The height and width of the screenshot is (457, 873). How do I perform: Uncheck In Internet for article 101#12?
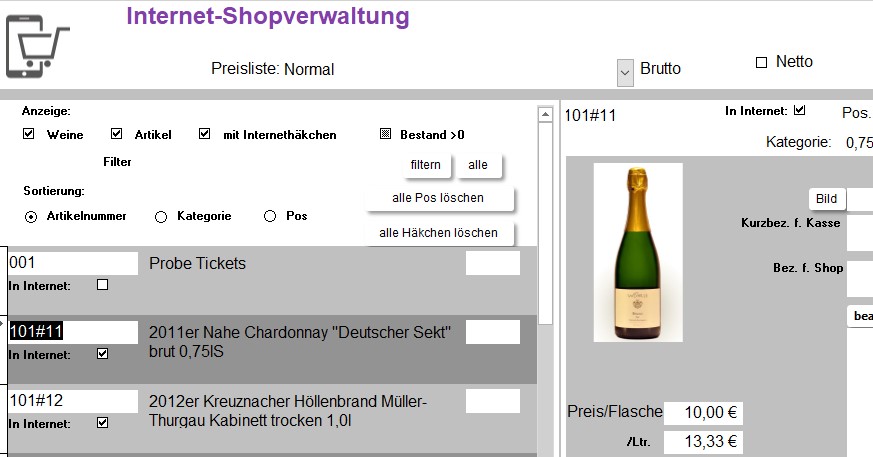(102, 423)
